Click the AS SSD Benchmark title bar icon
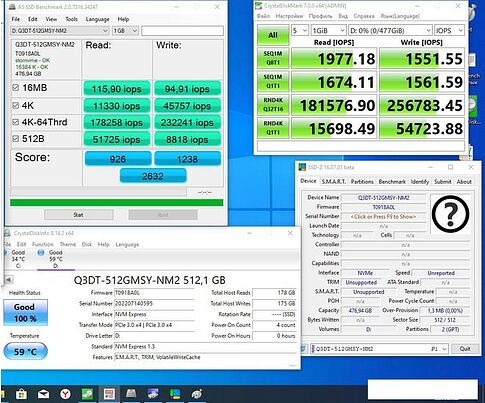485x403 pixels. (x=12, y=7)
